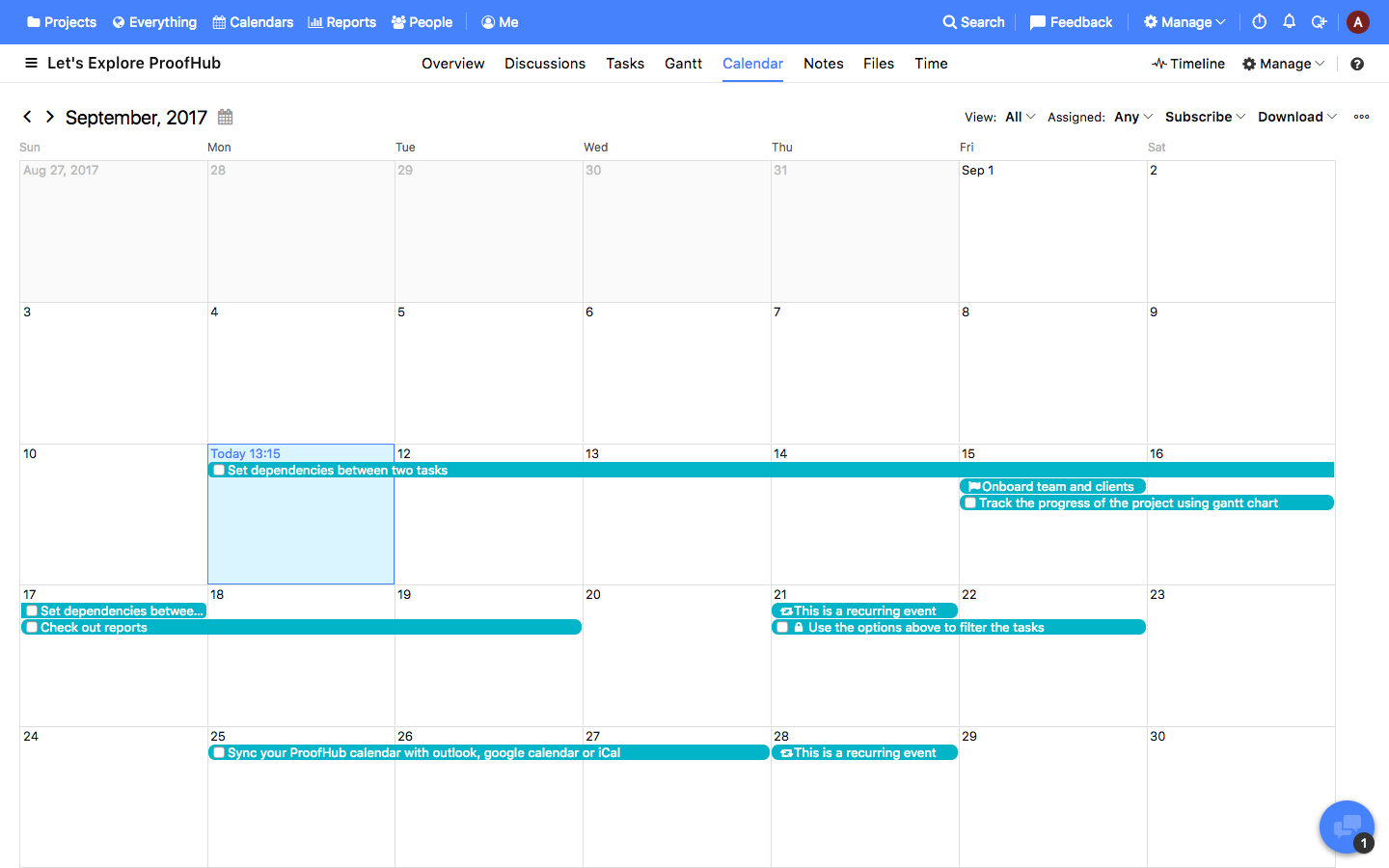The image size is (1389, 868).
Task: Select the Calendar tab
Action: click(752, 64)
